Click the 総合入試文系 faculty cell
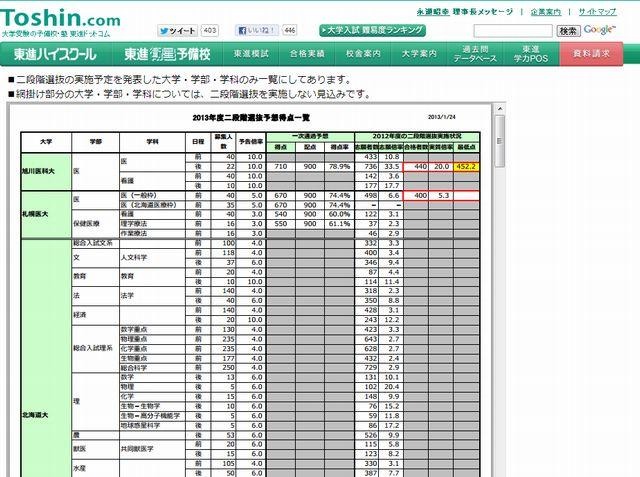This screenshot has width=640, height=477. (x=96, y=244)
